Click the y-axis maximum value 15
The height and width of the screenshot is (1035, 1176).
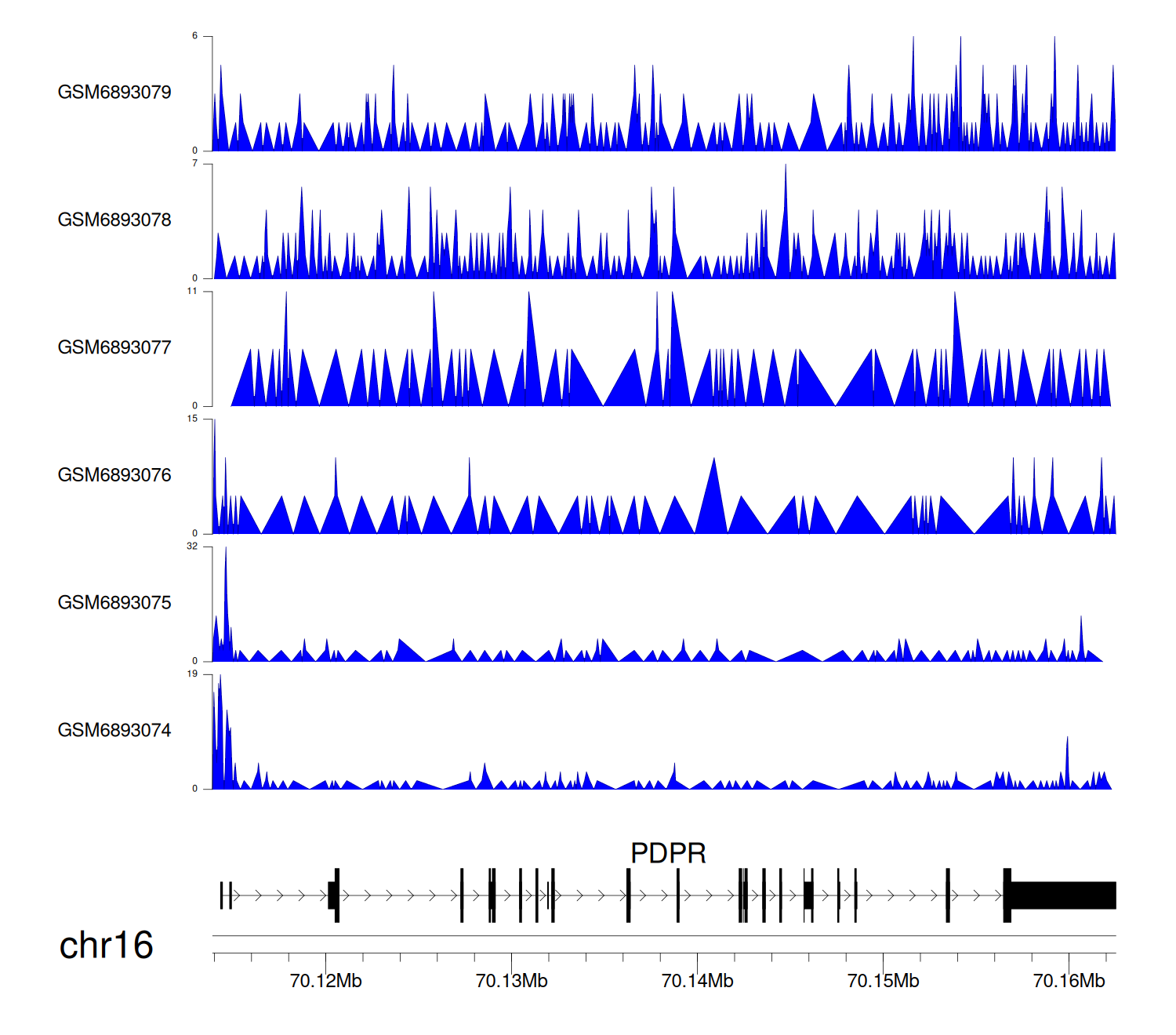[x=192, y=419]
